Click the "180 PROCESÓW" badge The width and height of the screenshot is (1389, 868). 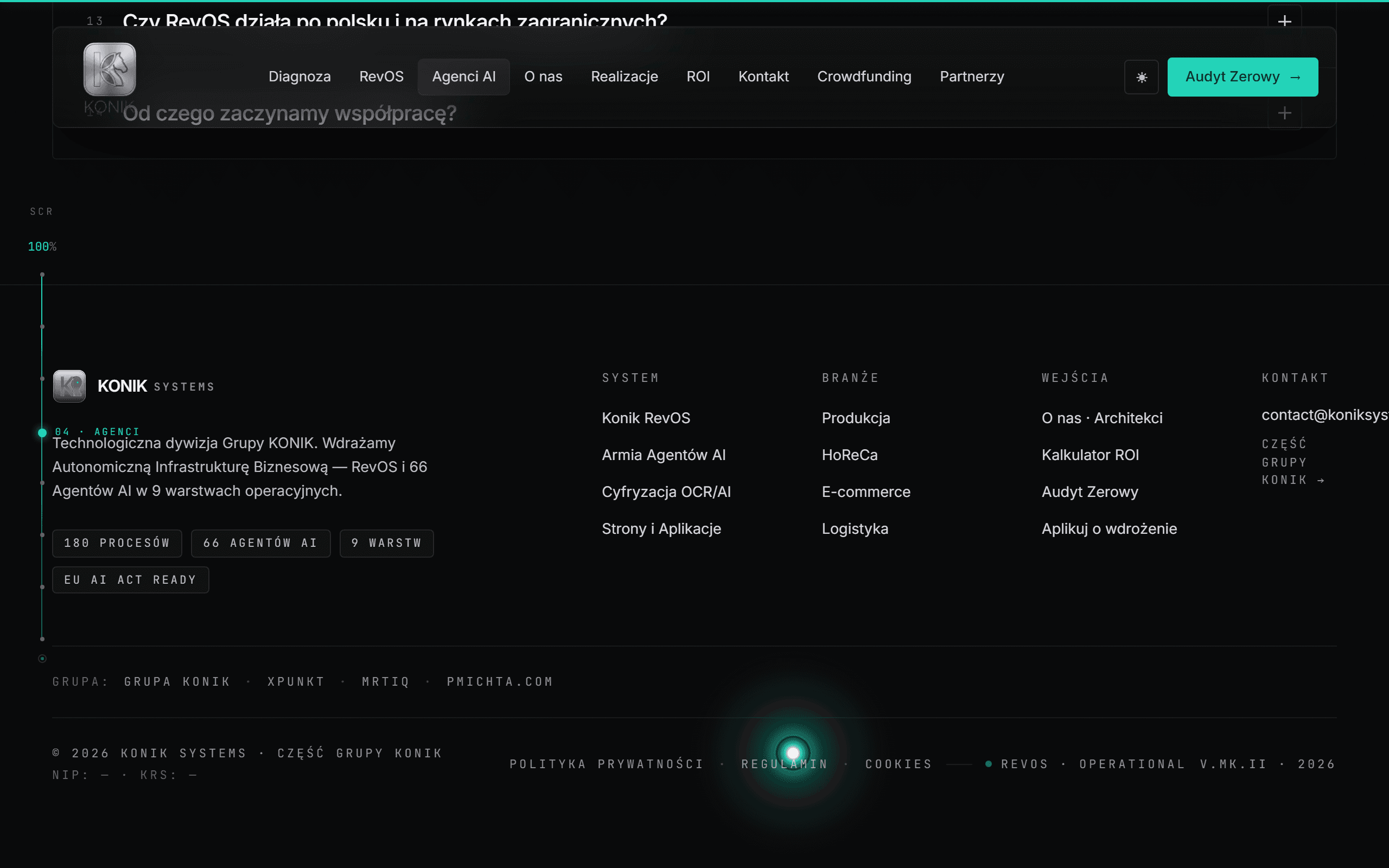(117, 543)
